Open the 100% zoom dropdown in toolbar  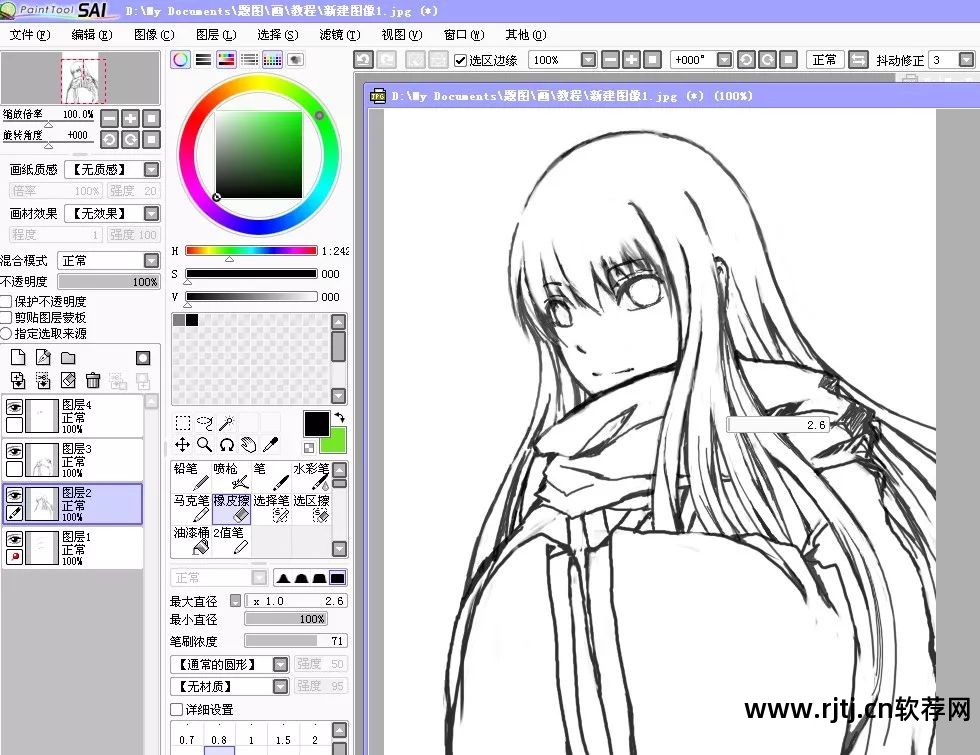pos(588,59)
